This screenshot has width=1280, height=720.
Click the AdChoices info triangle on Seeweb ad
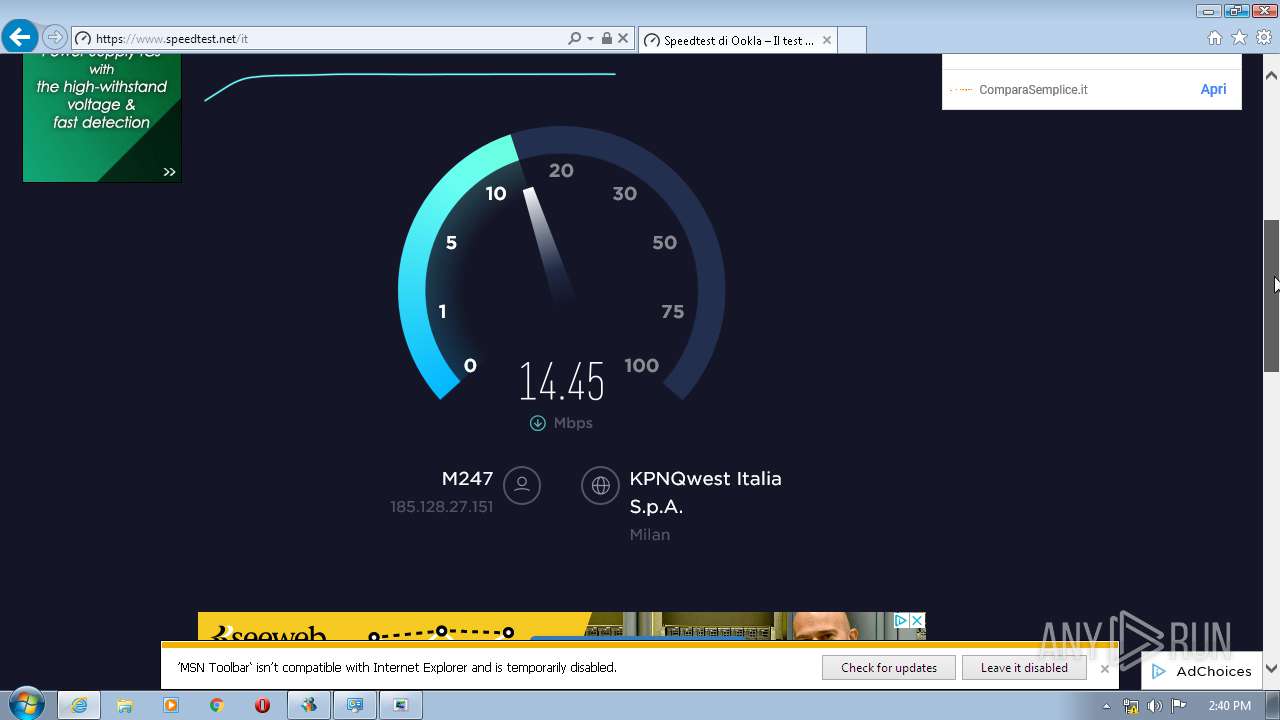pos(900,621)
